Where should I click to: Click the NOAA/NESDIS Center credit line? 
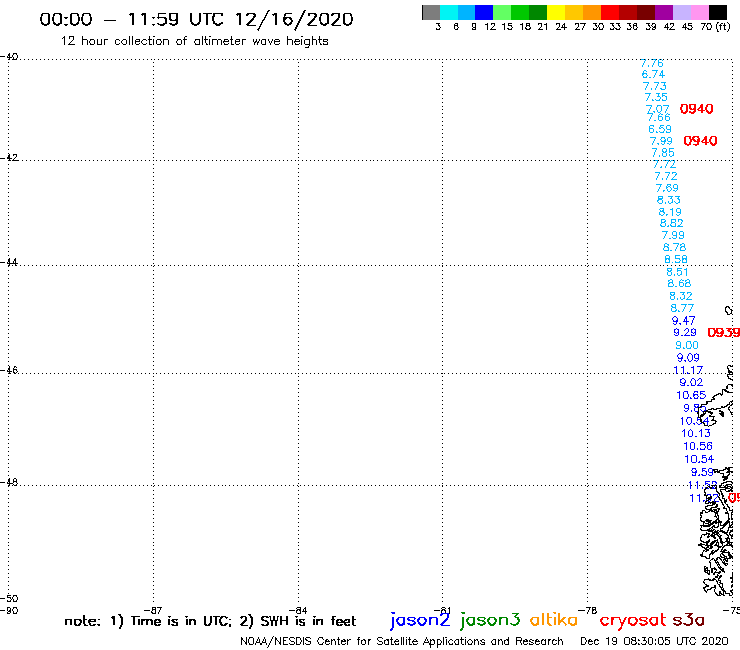pyautogui.click(x=402, y=642)
